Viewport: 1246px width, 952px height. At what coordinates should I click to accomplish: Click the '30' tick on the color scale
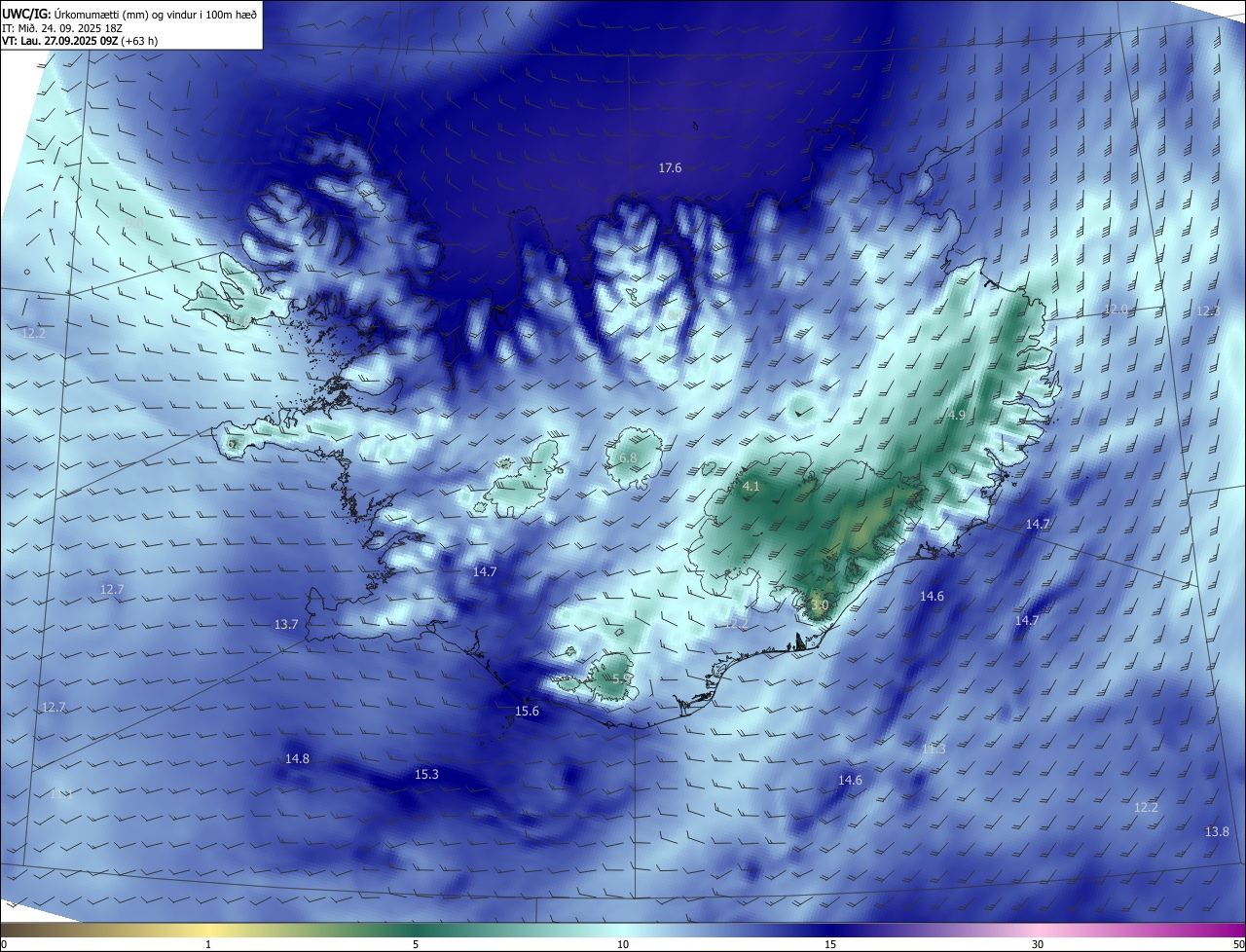(1038, 944)
